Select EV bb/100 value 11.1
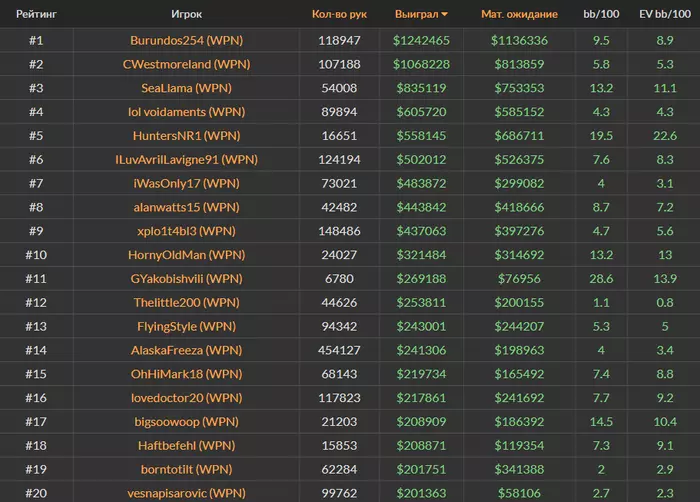 tap(665, 88)
